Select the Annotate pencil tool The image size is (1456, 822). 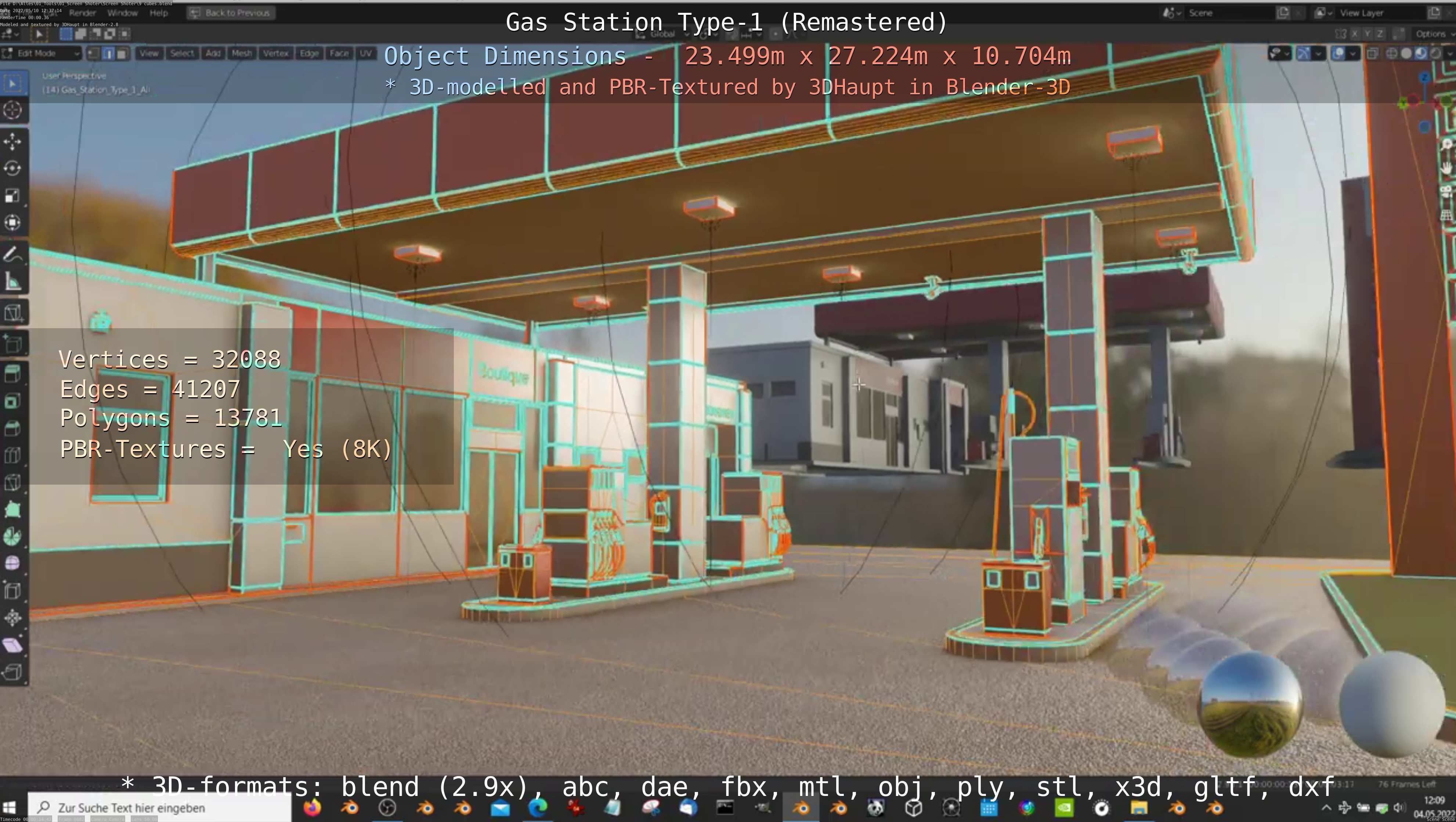[12, 255]
